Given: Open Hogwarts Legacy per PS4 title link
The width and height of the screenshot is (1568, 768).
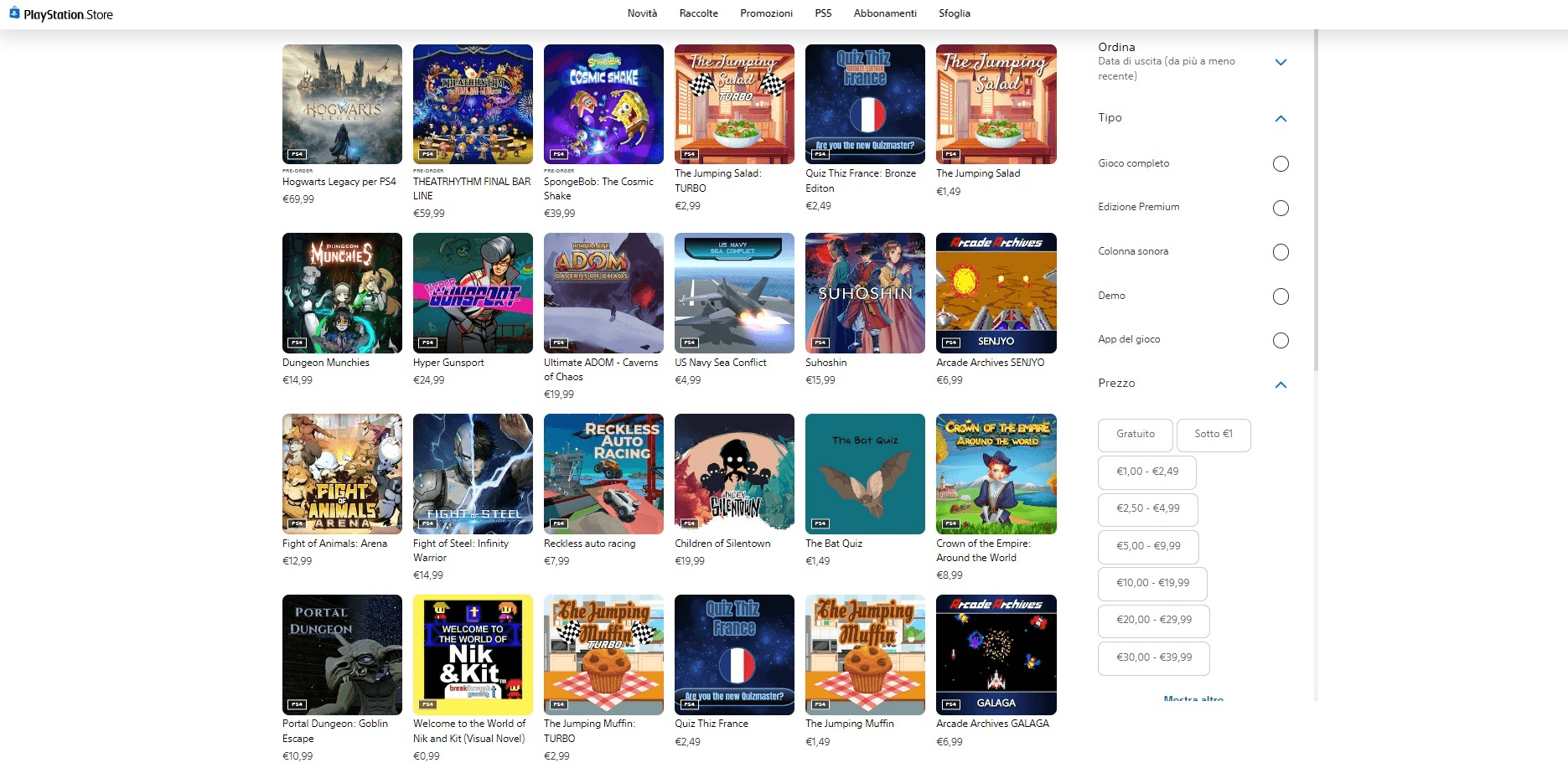Looking at the screenshot, I should coord(339,182).
